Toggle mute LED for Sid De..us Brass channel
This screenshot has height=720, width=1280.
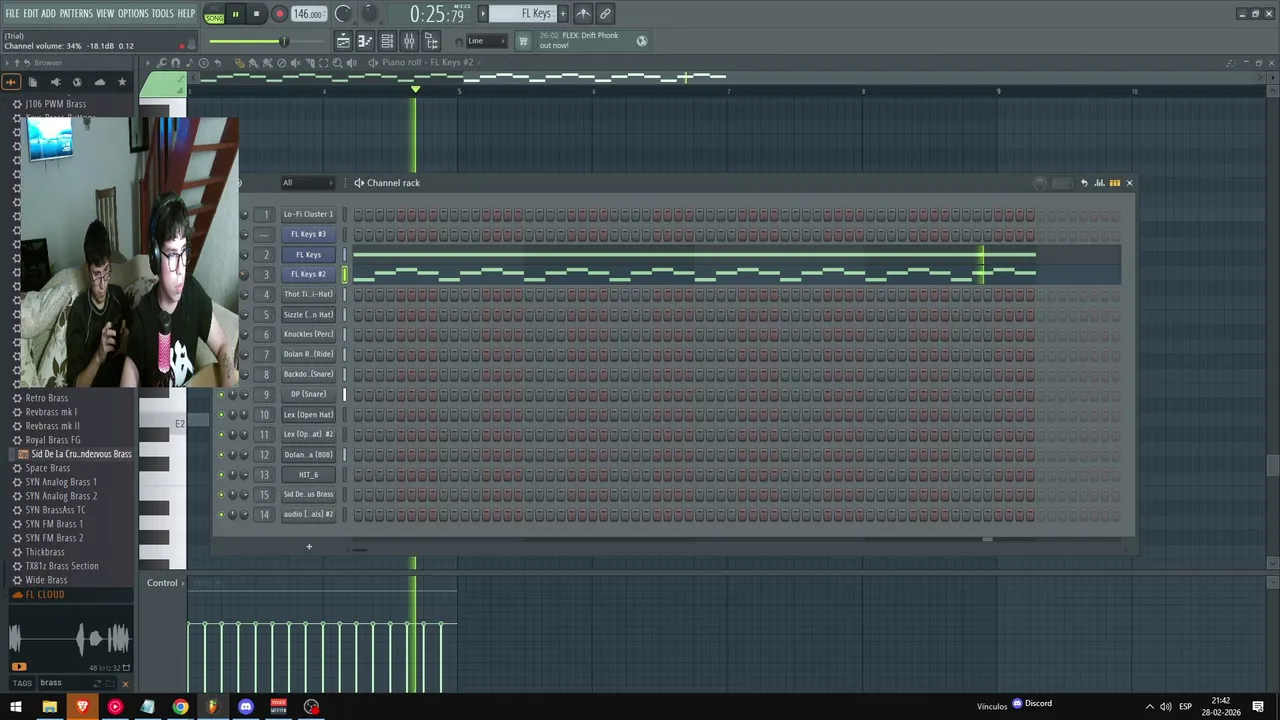pos(221,494)
